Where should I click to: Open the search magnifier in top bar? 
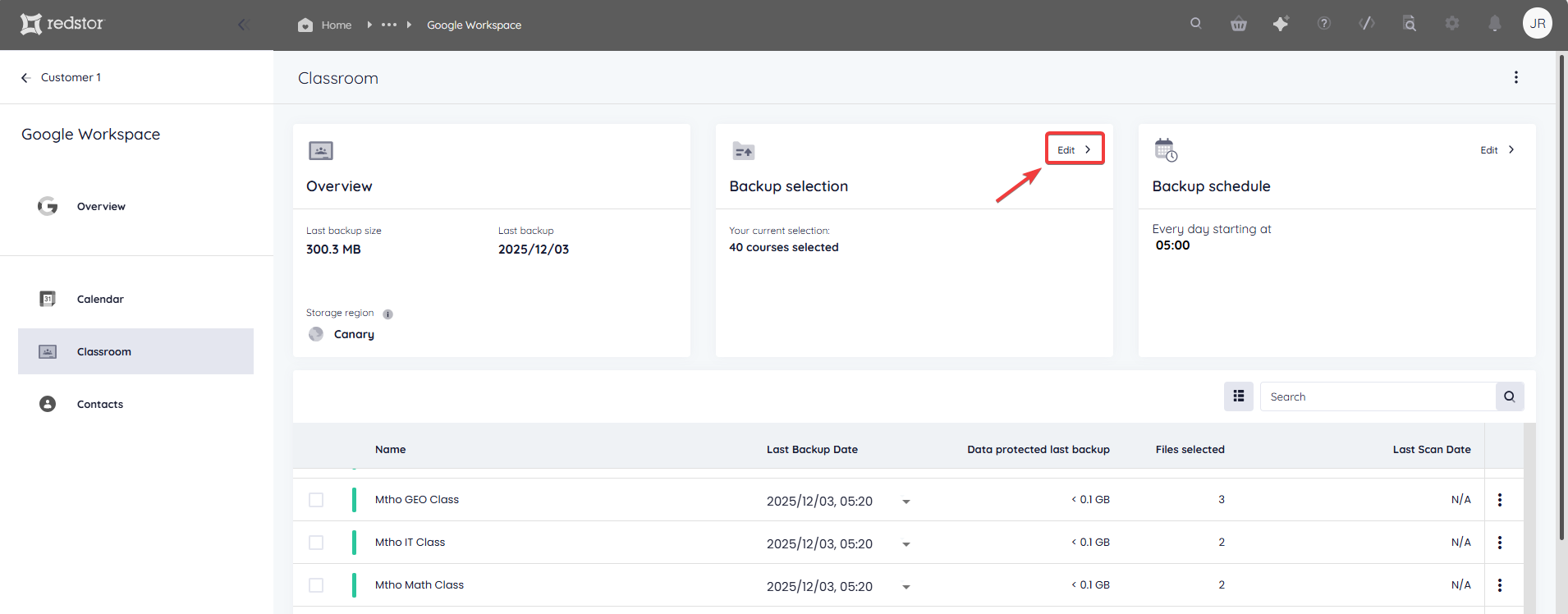click(1196, 24)
